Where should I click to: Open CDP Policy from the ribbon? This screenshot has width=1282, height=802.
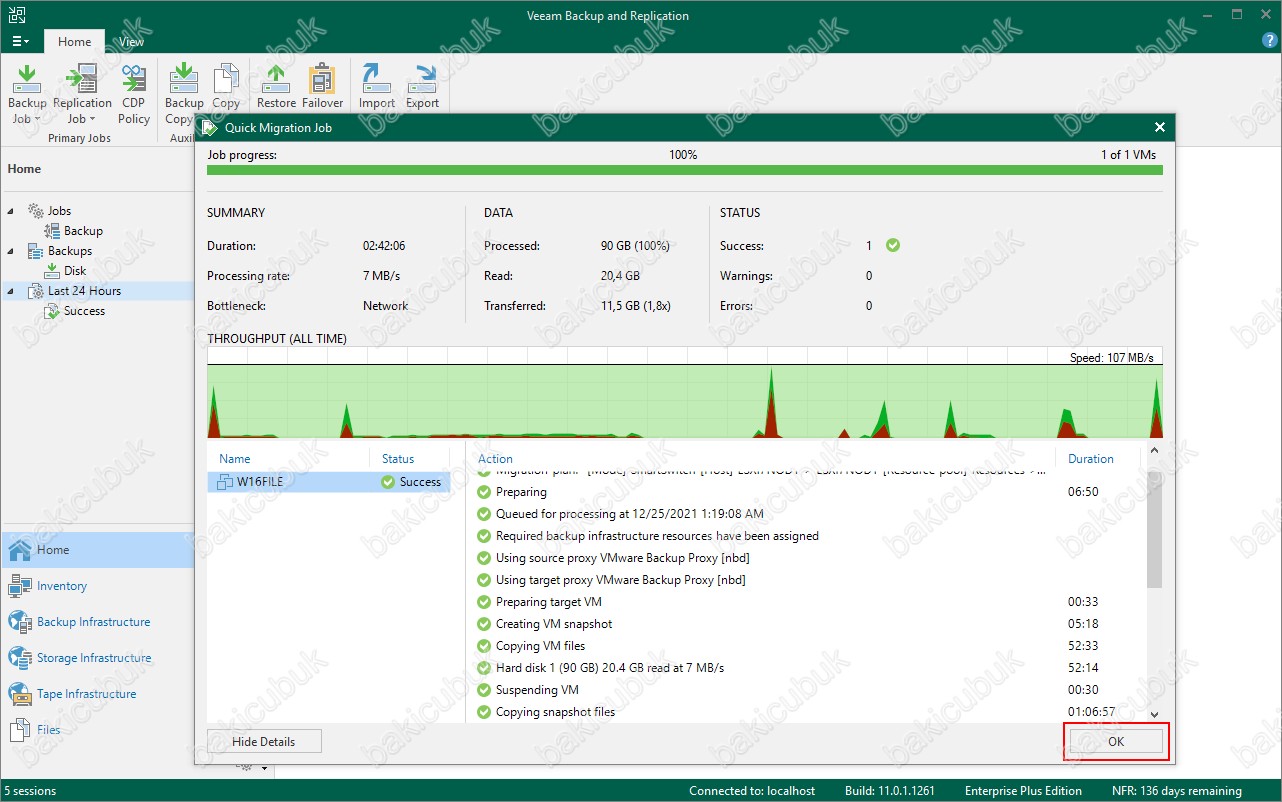click(134, 95)
